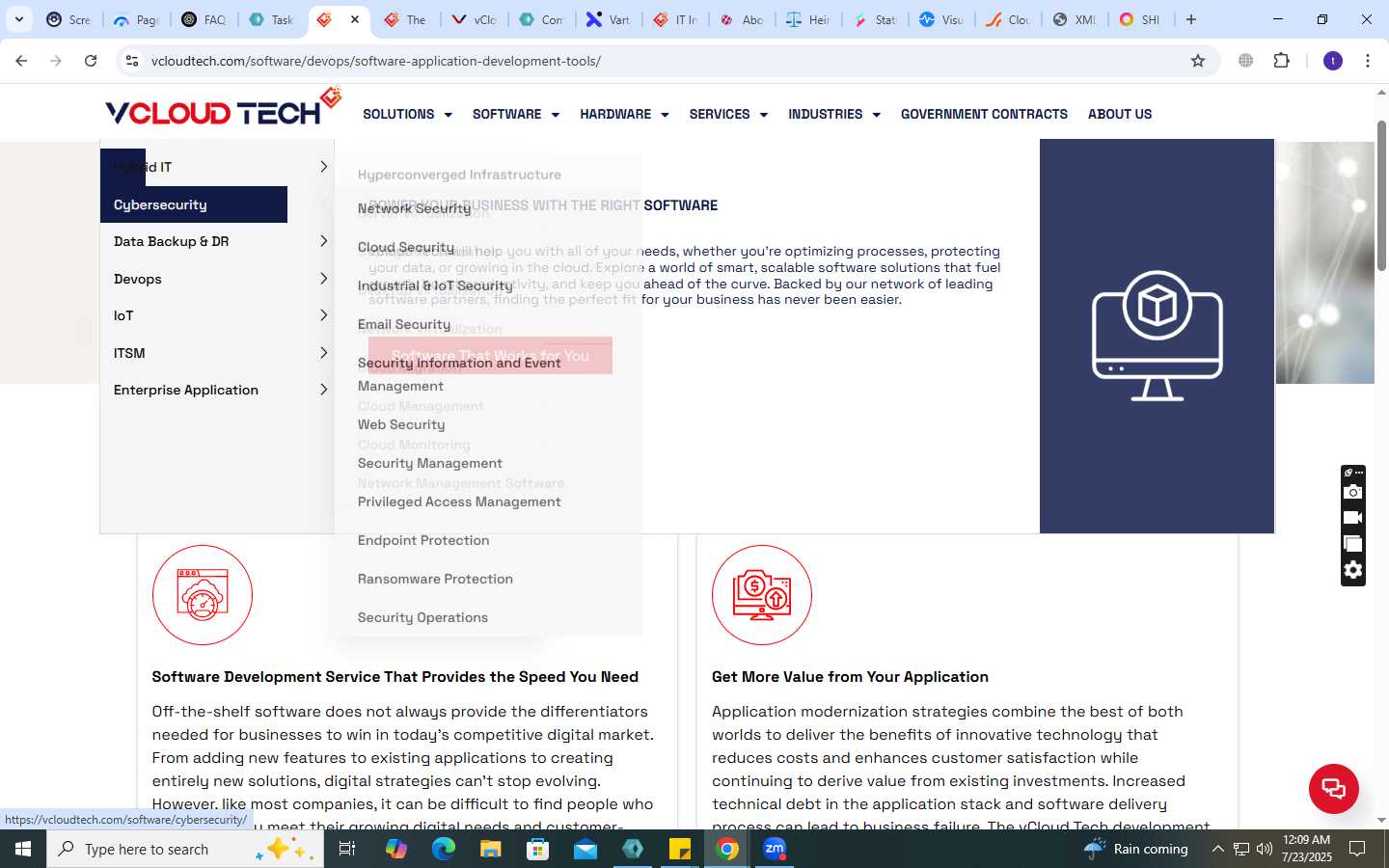1389x868 pixels.
Task: Click the video record icon in side widget
Action: [1353, 518]
